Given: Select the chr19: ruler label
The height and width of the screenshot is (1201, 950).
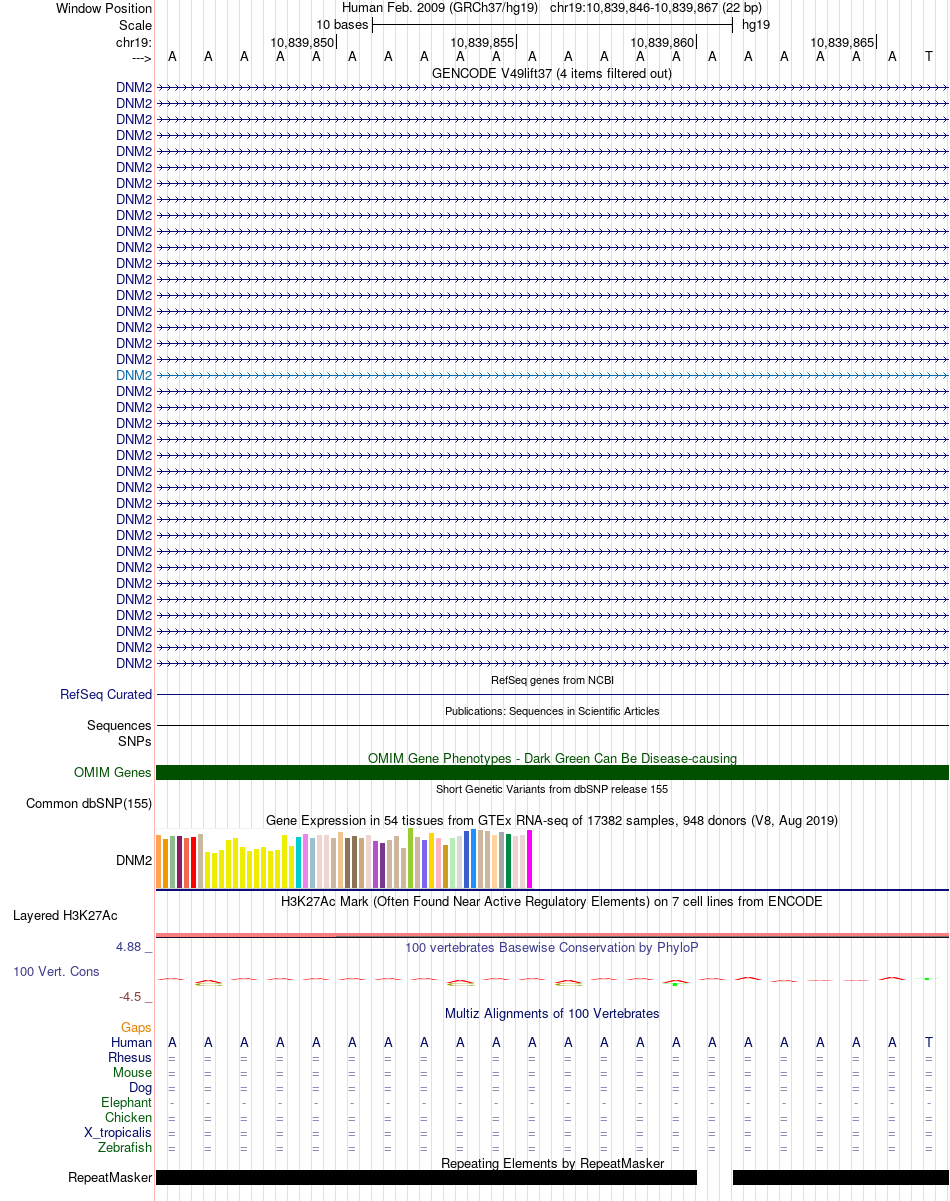Looking at the screenshot, I should point(134,42).
